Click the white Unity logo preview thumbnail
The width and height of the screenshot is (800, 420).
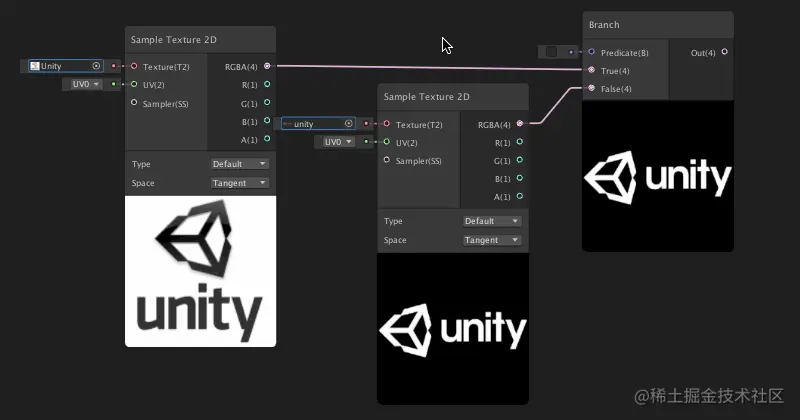click(x=201, y=271)
